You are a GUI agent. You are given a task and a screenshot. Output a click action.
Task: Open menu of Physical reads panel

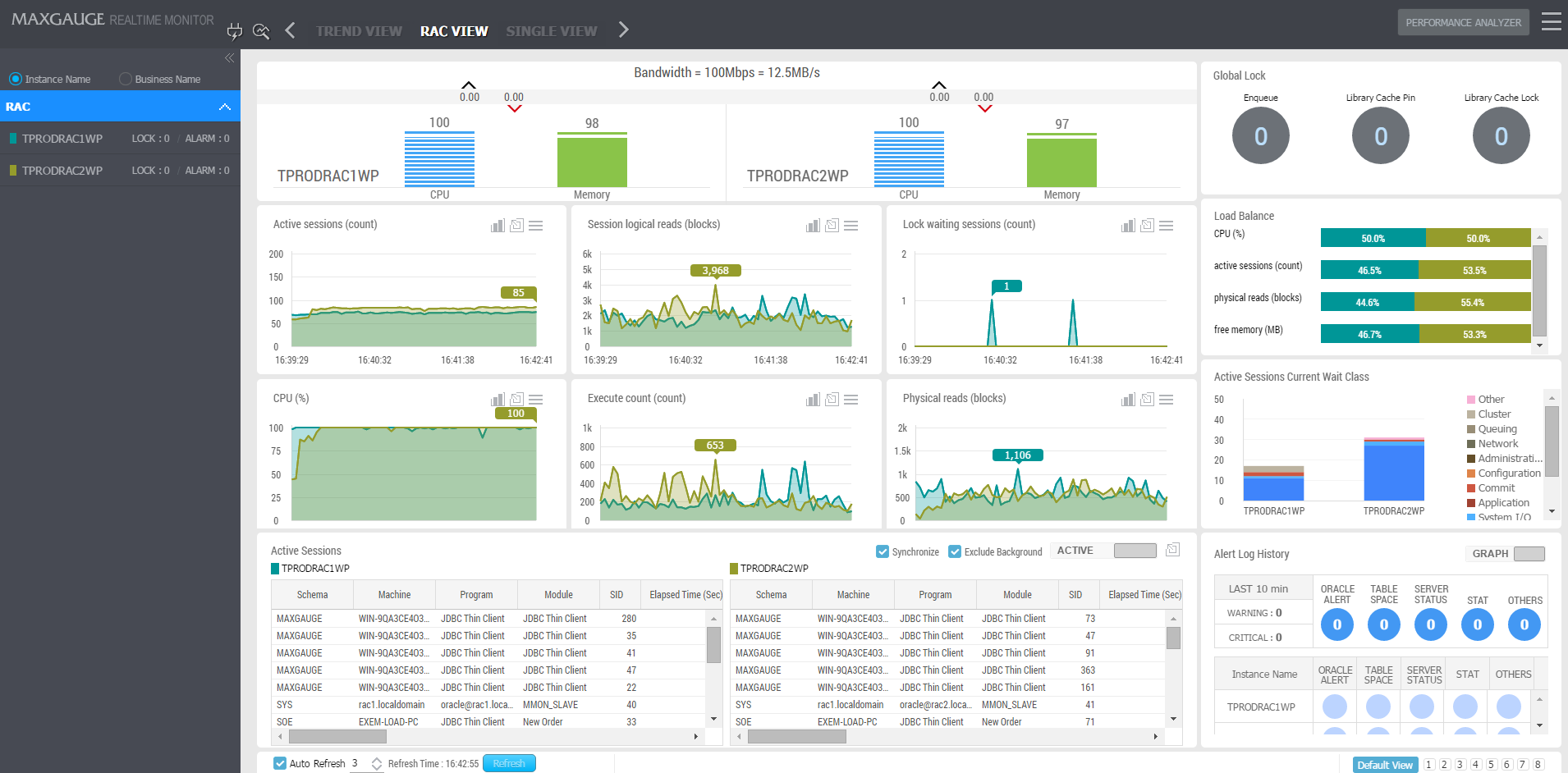click(x=1167, y=400)
